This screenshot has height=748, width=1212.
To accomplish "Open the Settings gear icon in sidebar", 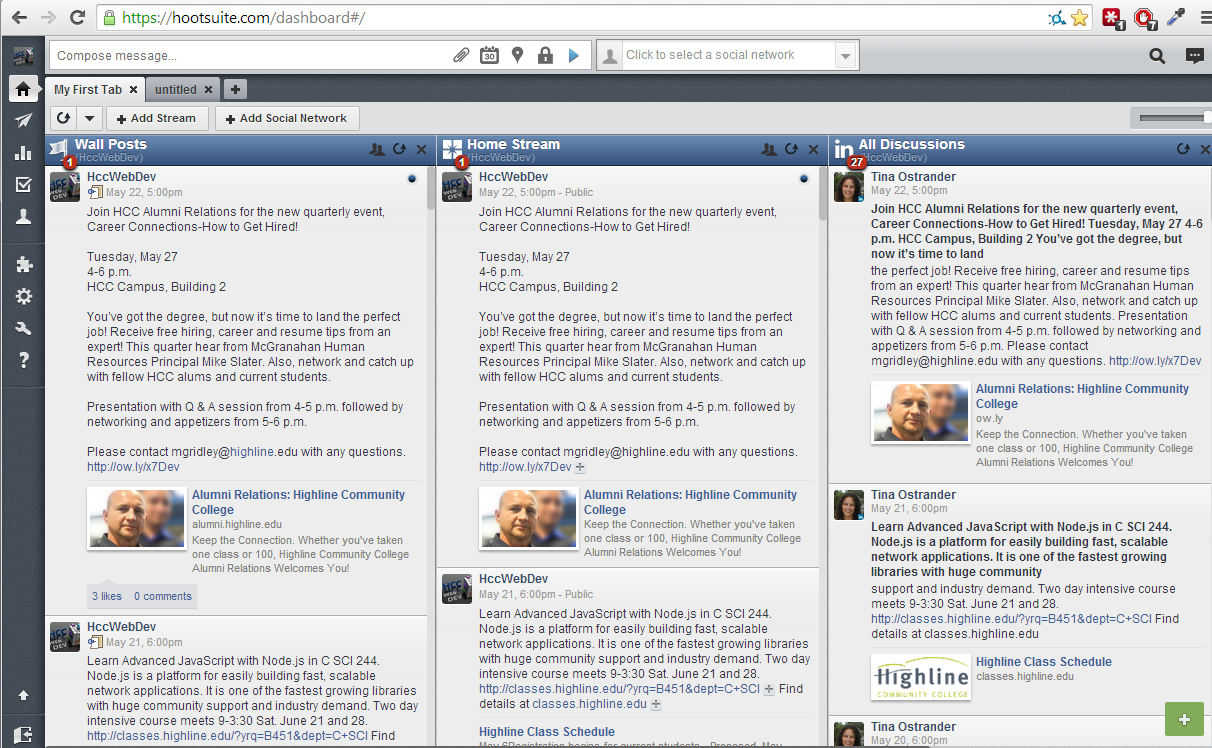I will (23, 296).
